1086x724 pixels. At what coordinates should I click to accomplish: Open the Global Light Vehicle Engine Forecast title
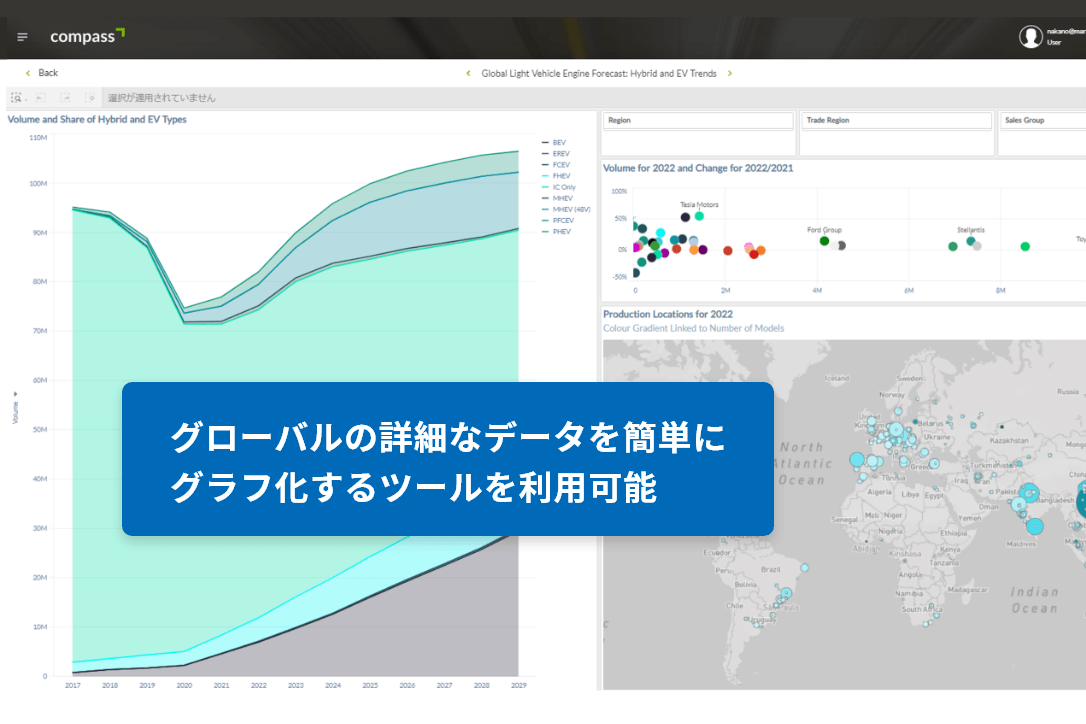click(x=599, y=73)
